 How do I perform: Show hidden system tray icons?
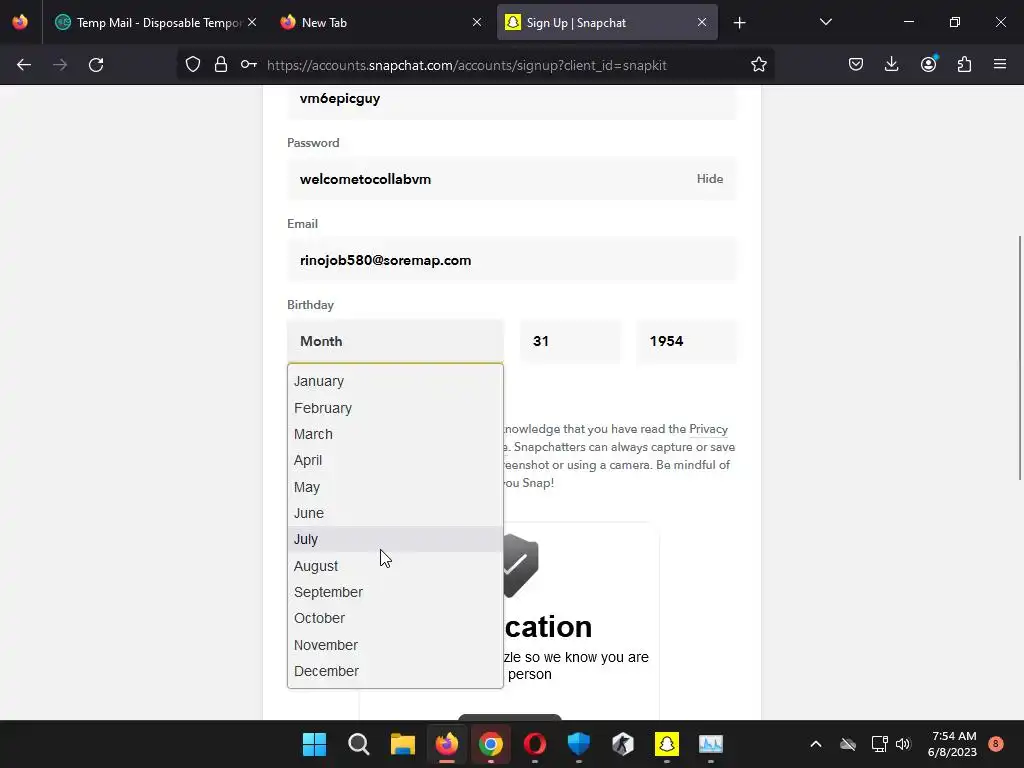816,744
